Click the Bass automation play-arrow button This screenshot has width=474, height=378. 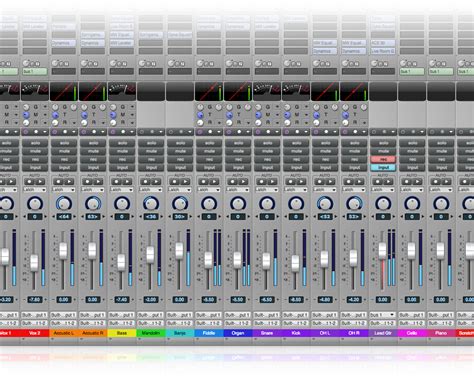[127, 182]
